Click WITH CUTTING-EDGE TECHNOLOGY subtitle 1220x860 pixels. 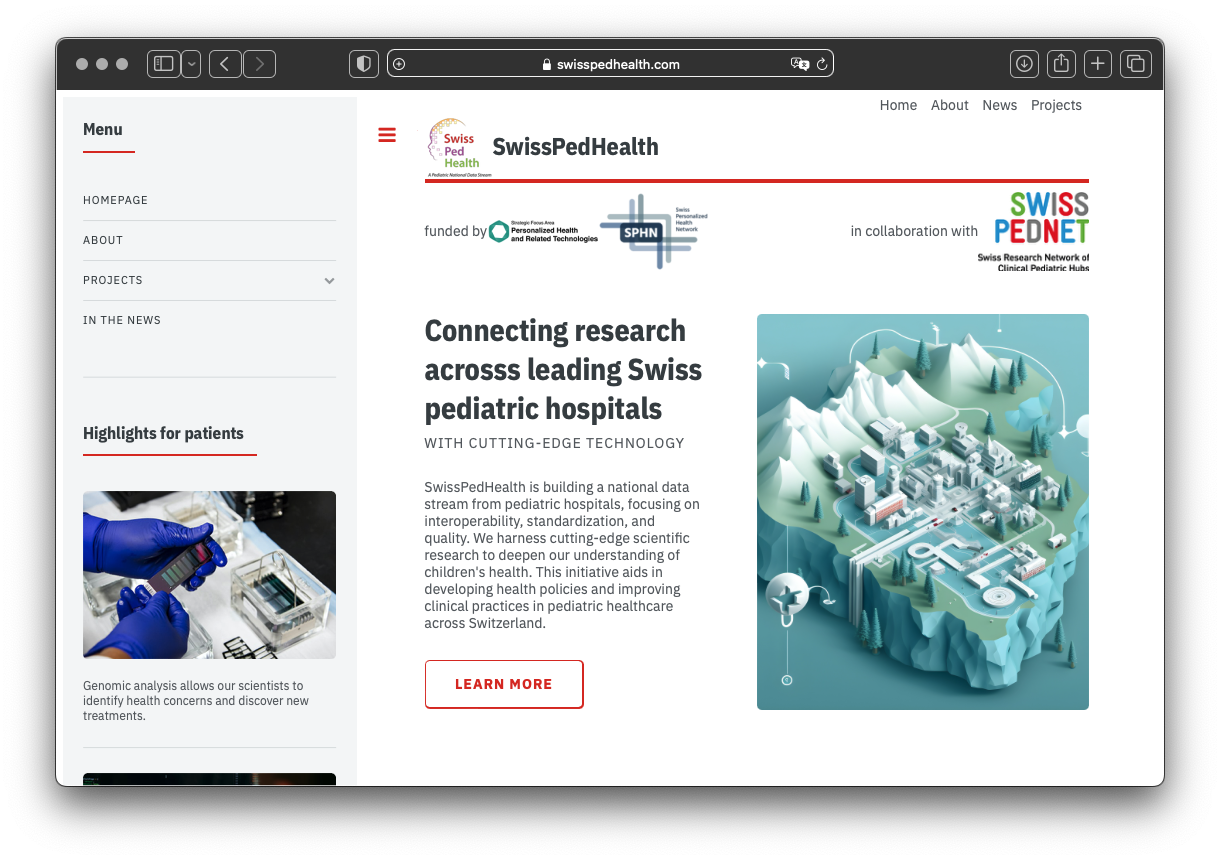[x=554, y=443]
